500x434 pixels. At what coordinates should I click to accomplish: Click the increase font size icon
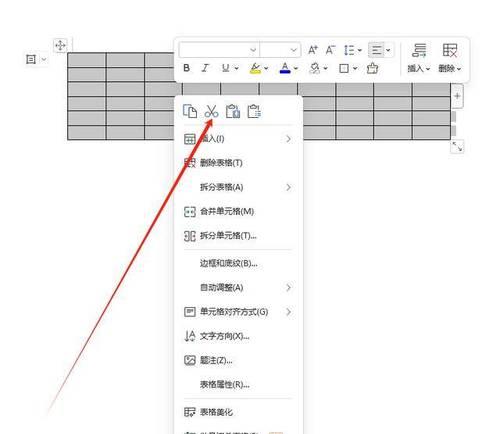click(313, 50)
